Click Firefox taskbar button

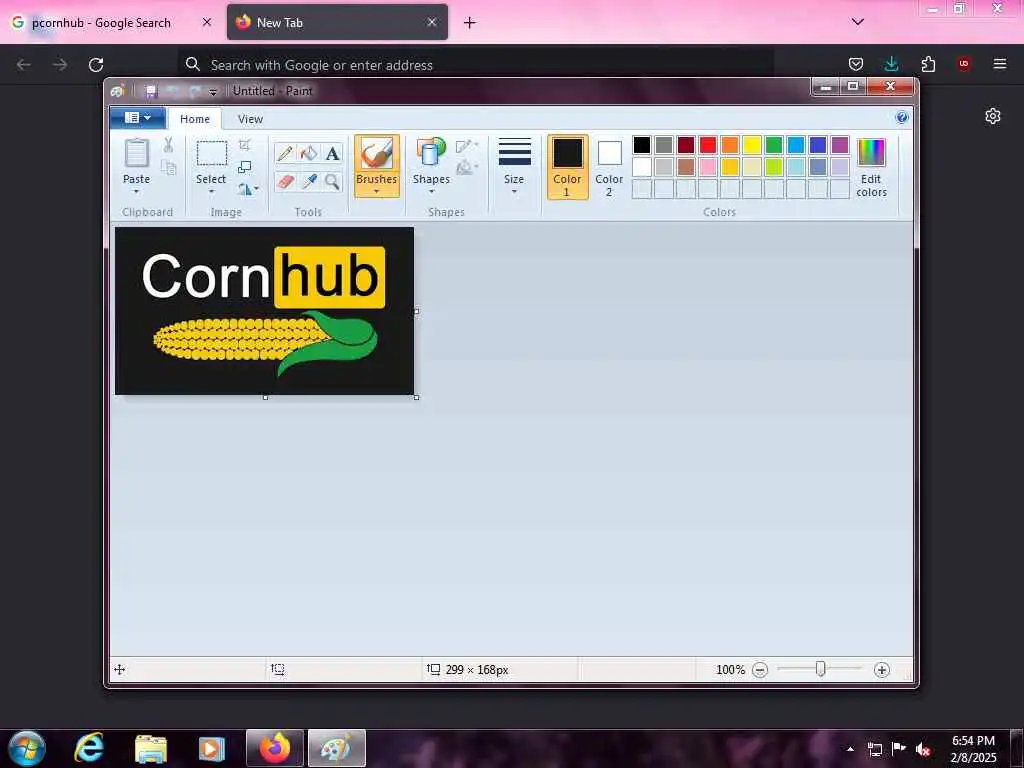pyautogui.click(x=275, y=748)
